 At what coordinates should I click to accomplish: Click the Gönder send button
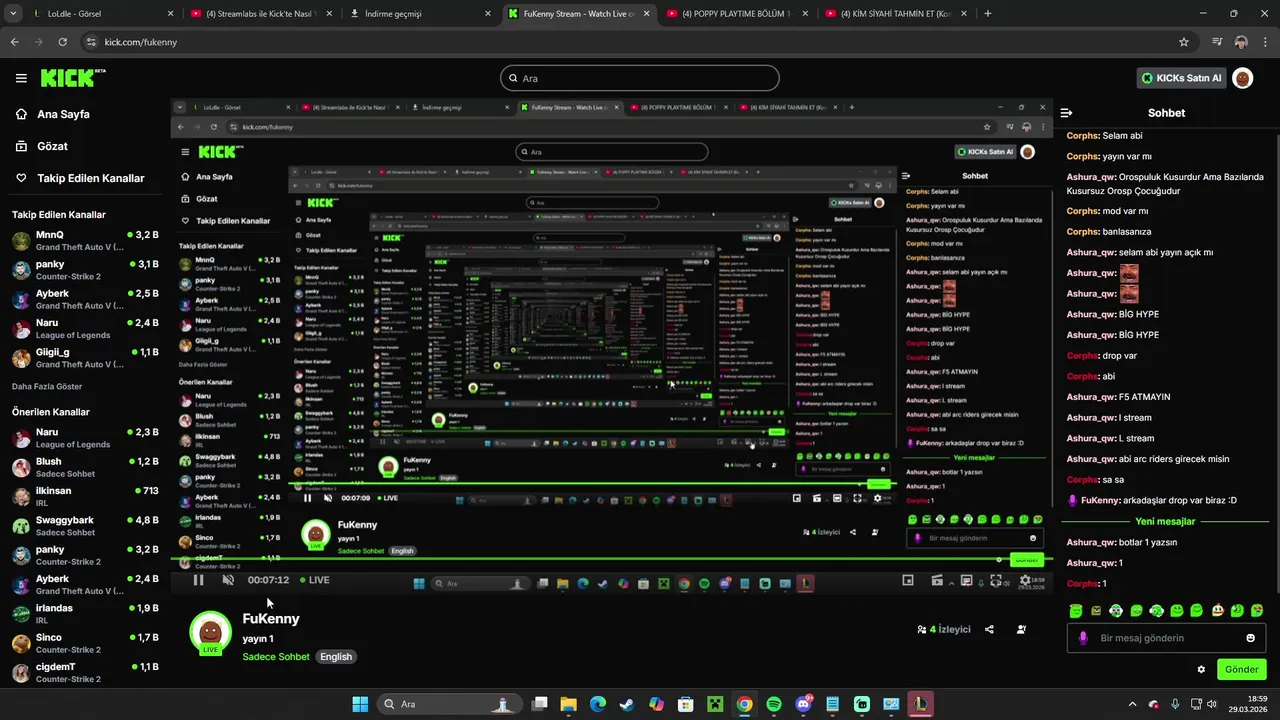pyautogui.click(x=1241, y=669)
